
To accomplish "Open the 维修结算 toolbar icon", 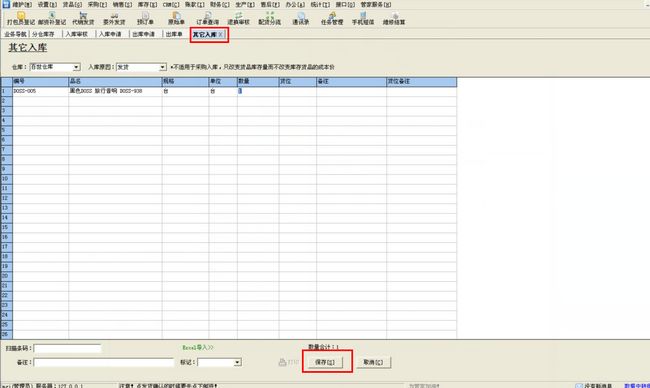I will point(394,19).
